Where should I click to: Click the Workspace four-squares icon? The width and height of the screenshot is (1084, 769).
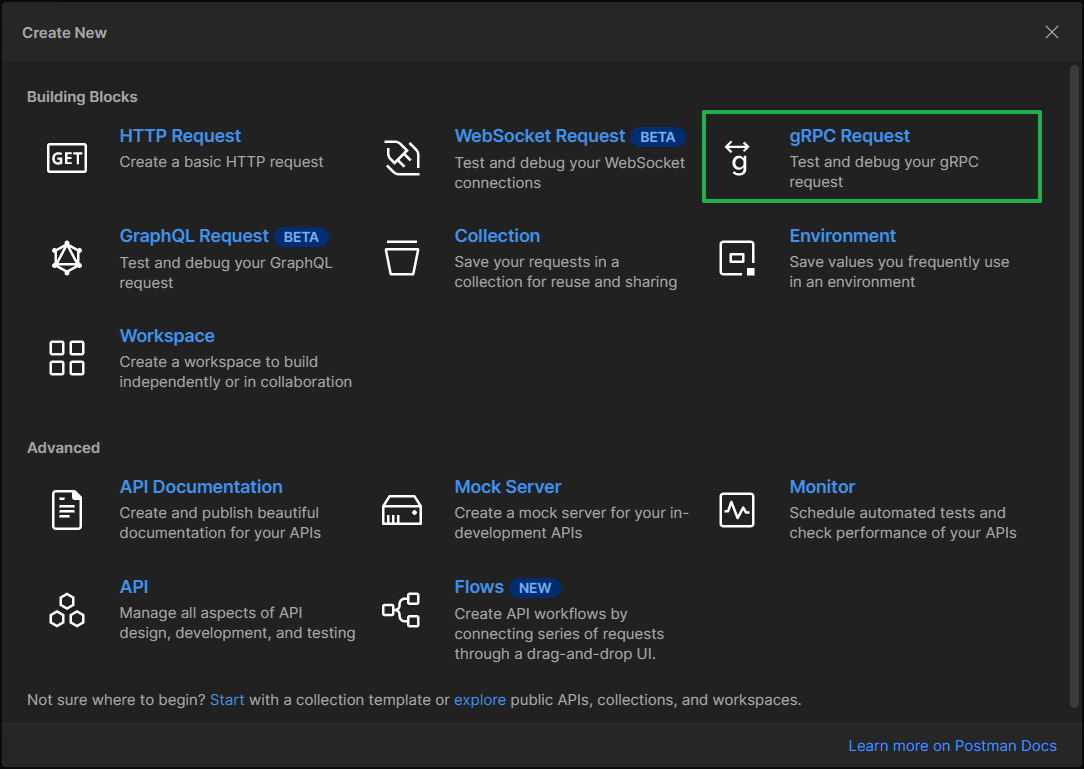click(x=67, y=358)
